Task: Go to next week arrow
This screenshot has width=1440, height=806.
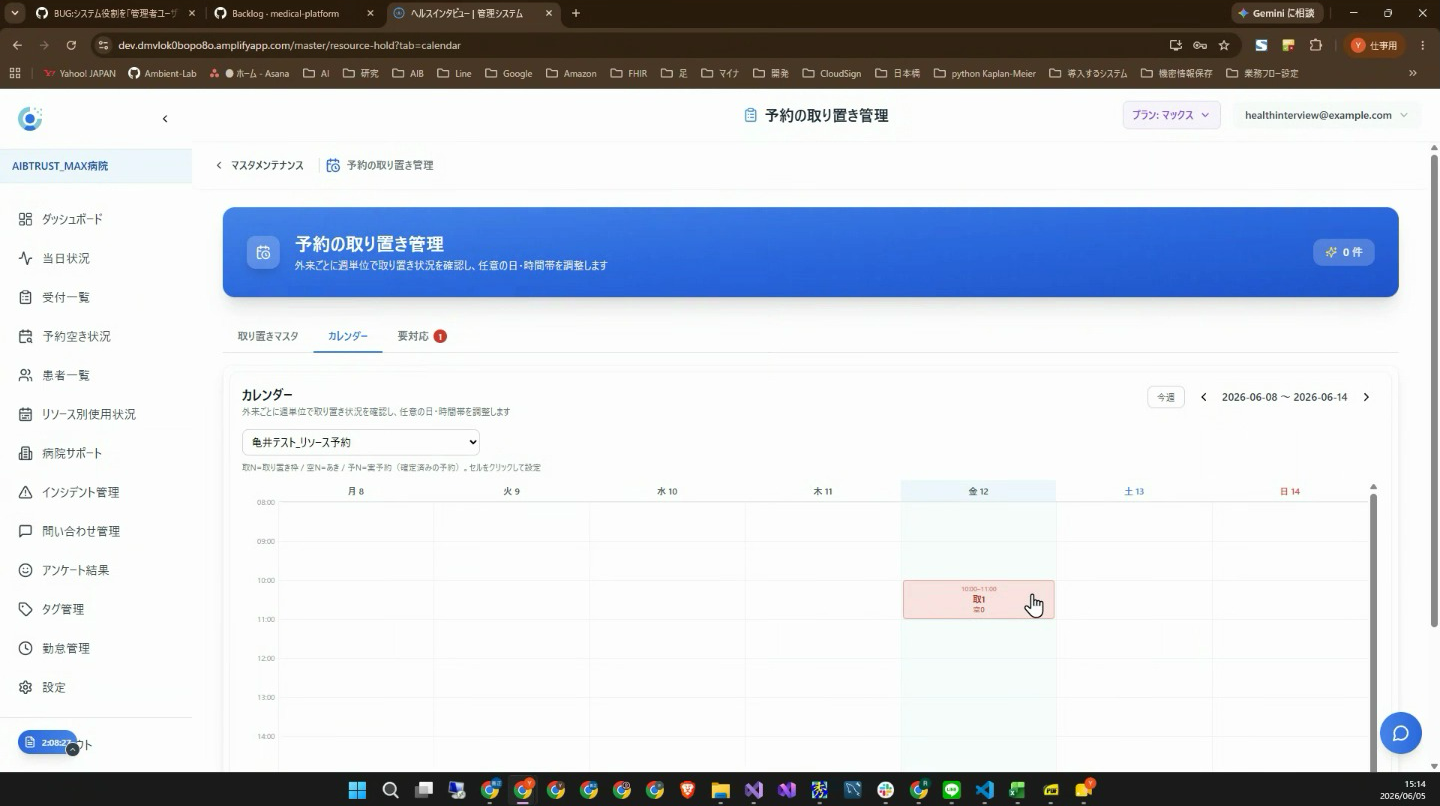Action: (x=1366, y=397)
